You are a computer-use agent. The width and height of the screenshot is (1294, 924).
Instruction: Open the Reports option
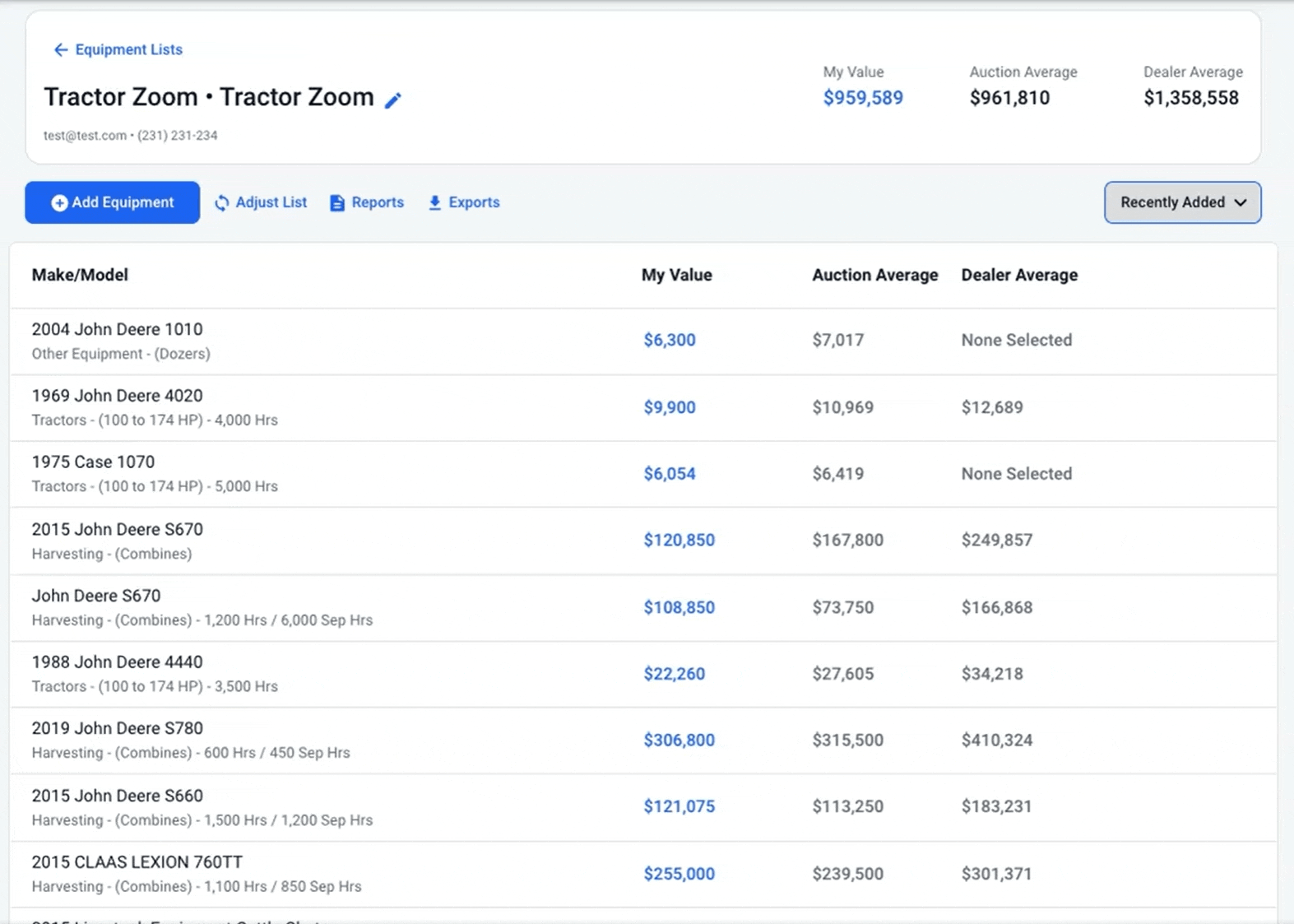click(367, 202)
